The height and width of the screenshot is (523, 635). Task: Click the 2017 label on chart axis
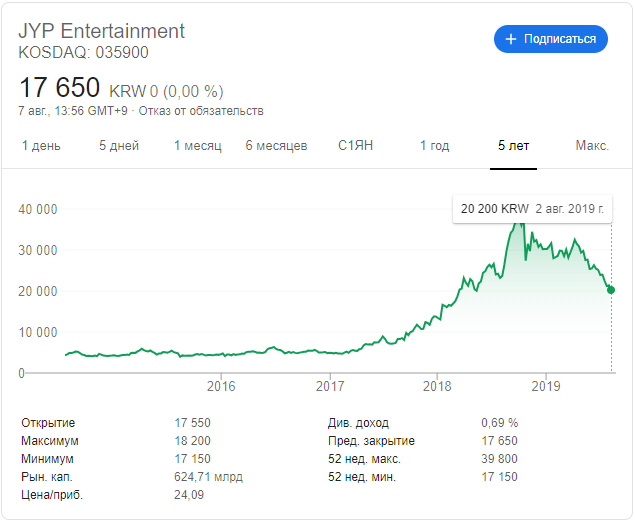[x=329, y=385]
